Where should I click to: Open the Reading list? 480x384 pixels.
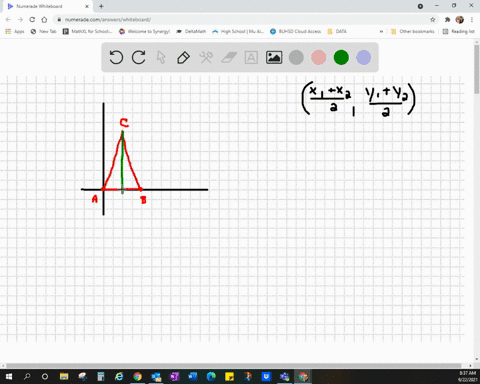tap(459, 31)
